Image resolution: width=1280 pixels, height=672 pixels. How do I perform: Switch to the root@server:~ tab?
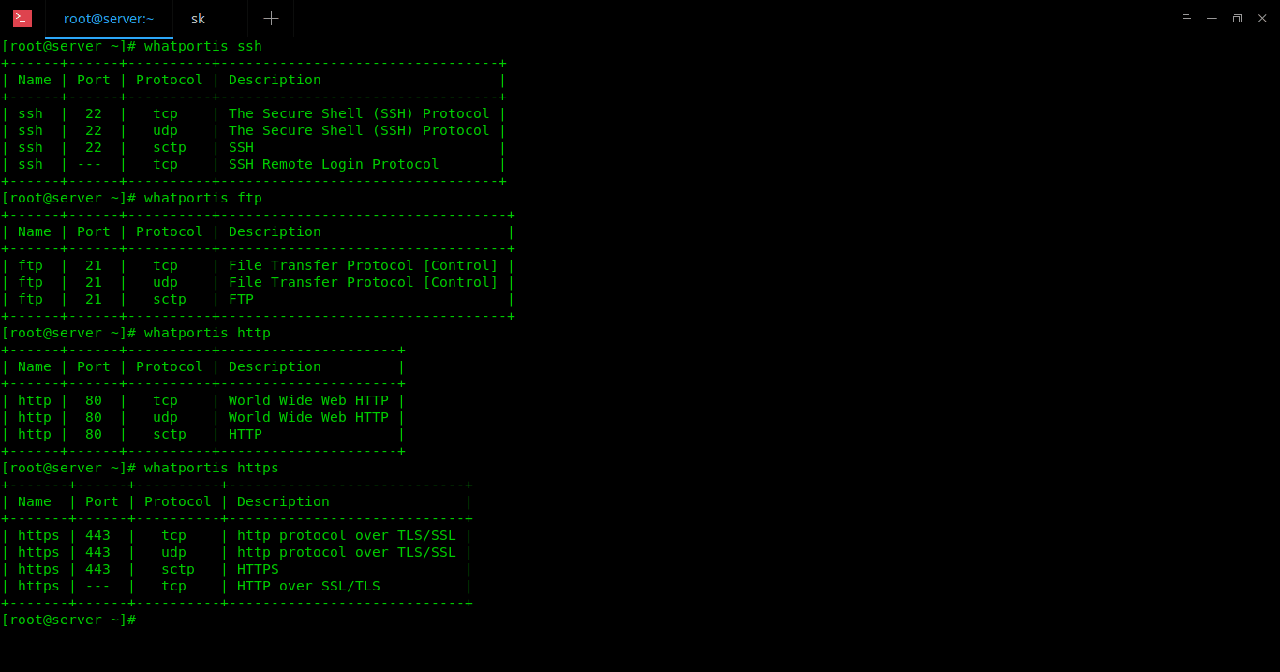(109, 19)
